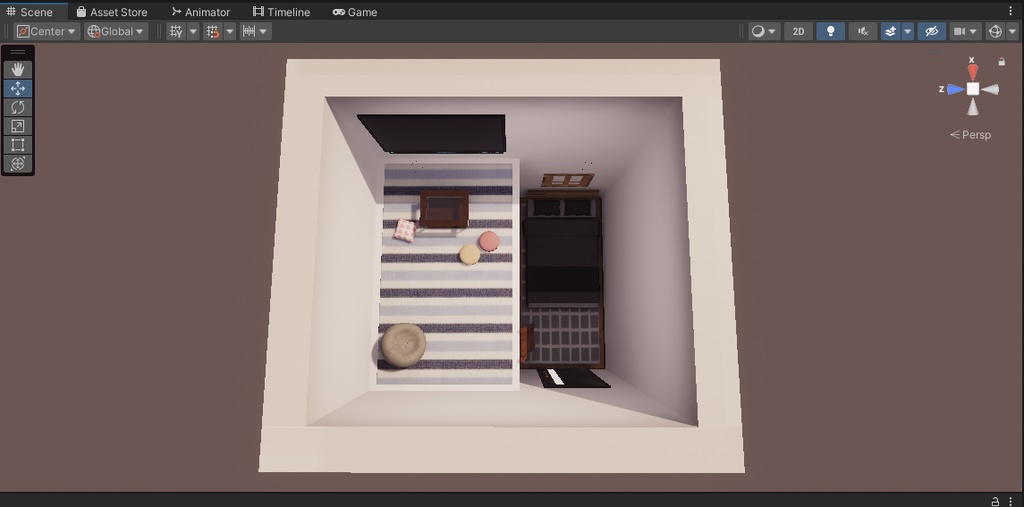Expand the camera settings dropdown arrow
Screen dimensions: 1024x507
pyautogui.click(x=974, y=31)
